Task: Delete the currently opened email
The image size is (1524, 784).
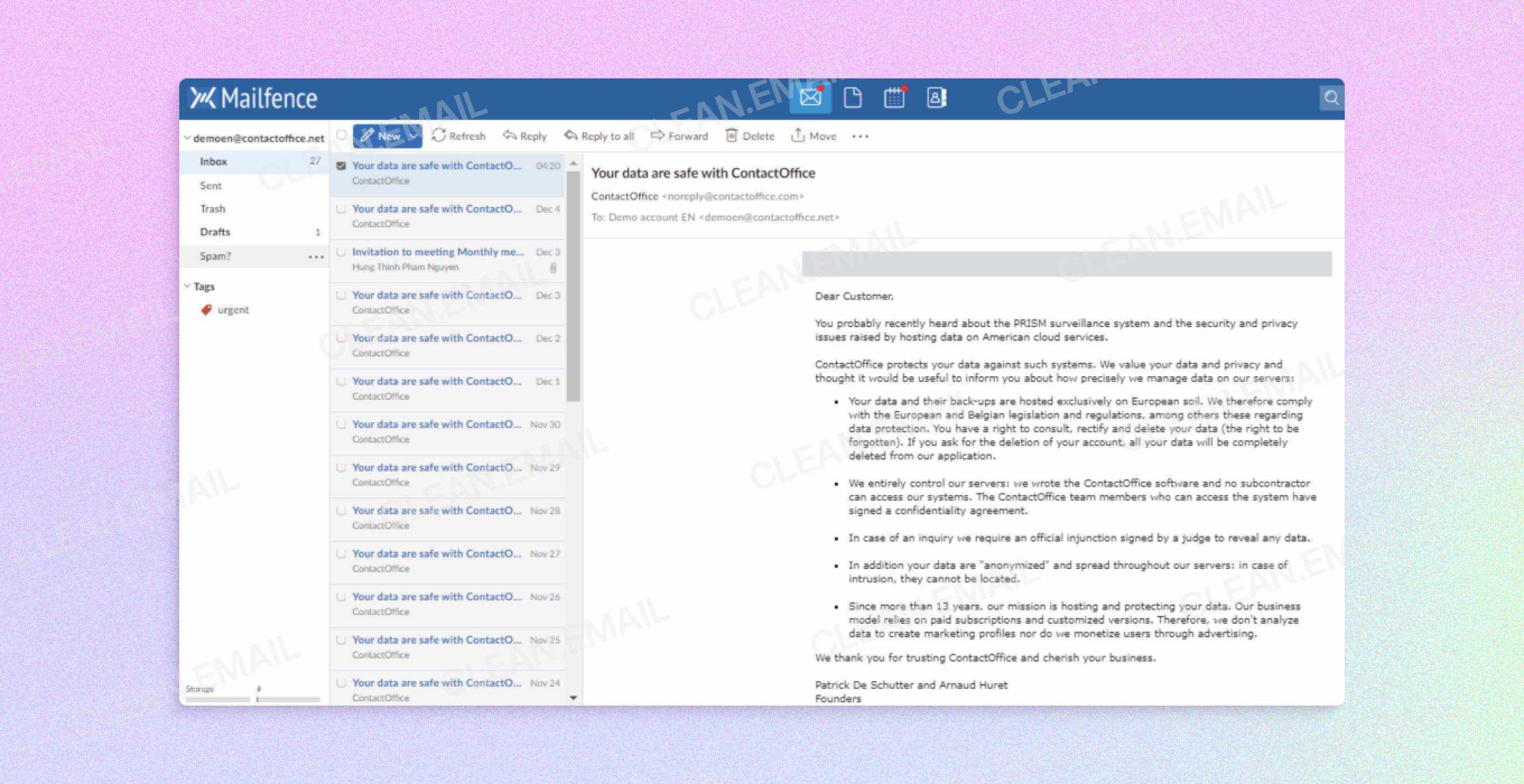Action: 750,136
